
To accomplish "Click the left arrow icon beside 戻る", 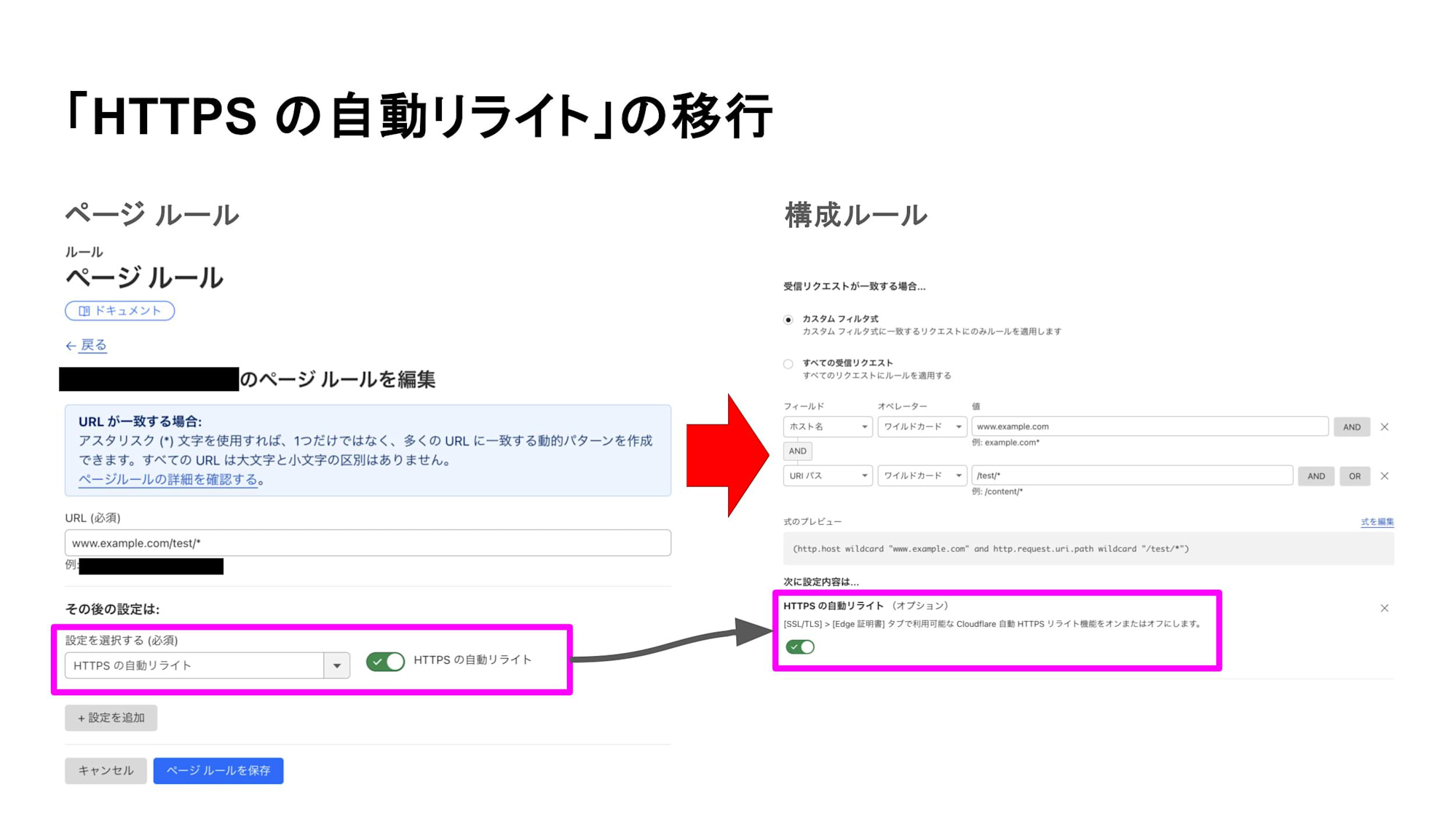I will 71,346.
